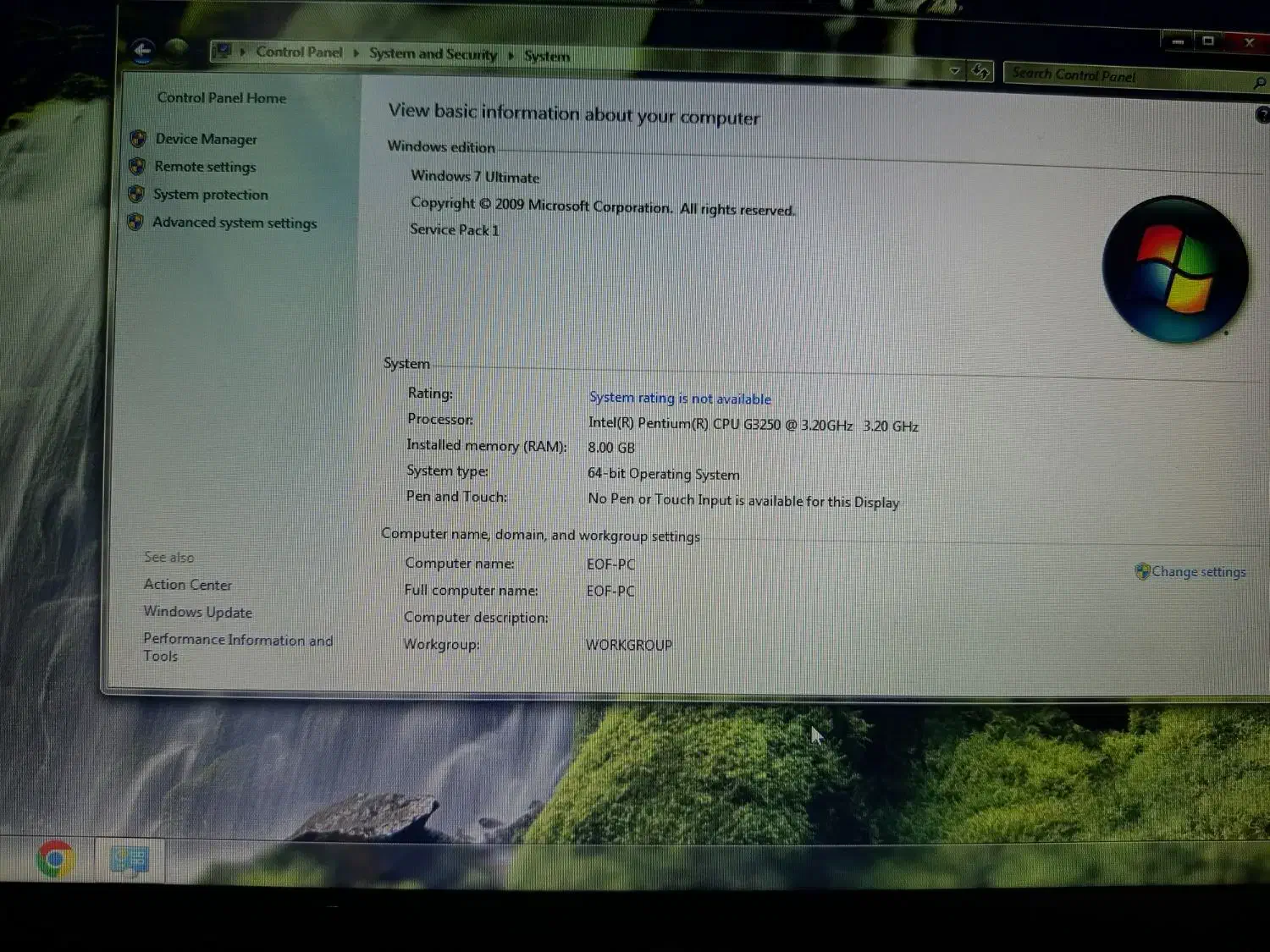Expand arrow after System and Security breadcrumb
1270x952 pixels.
click(511, 56)
